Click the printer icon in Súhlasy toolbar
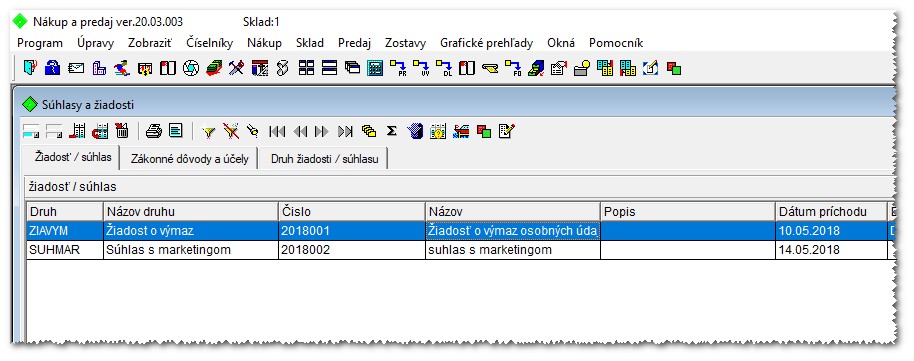The height and width of the screenshot is (361, 914). (x=154, y=131)
